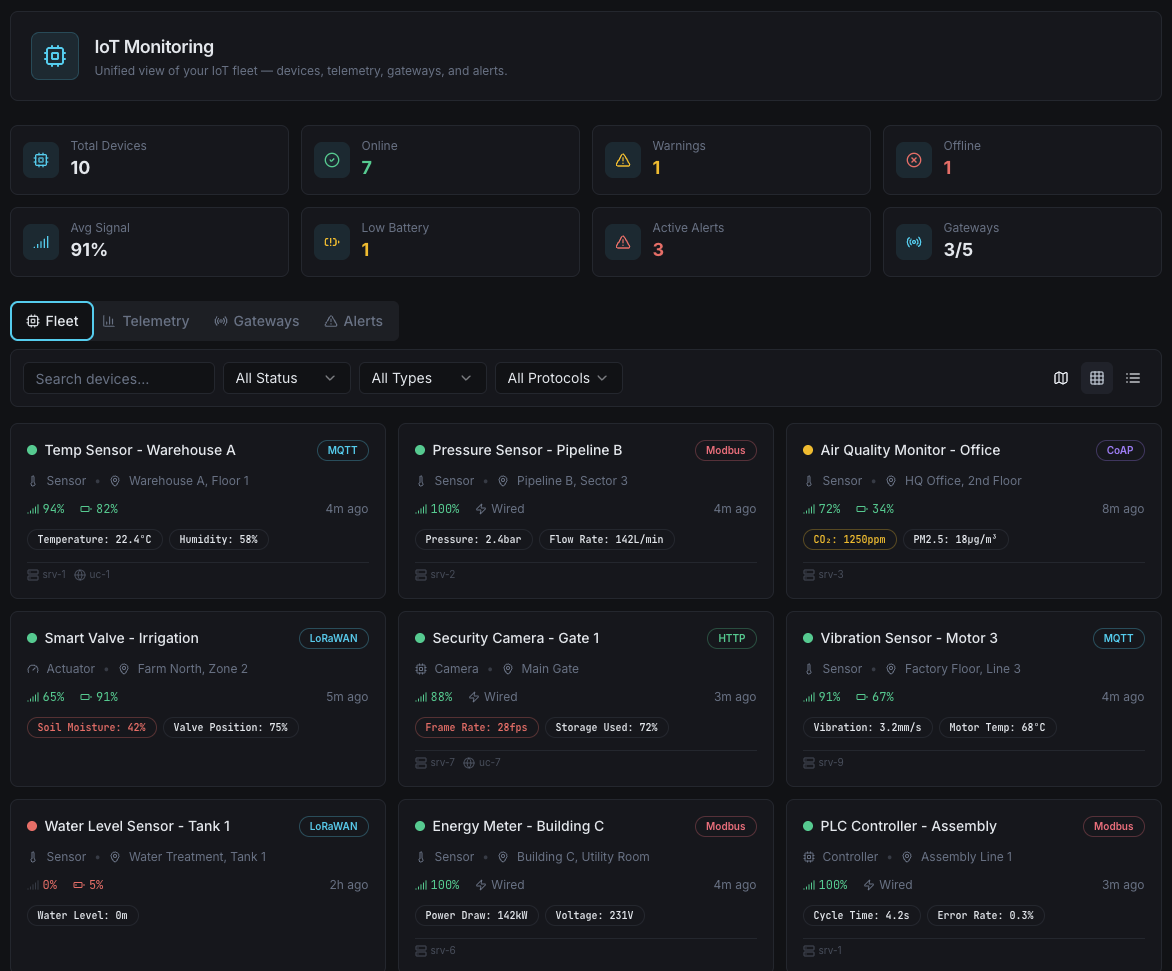This screenshot has height=971, width=1172.
Task: Switch to map view icon
Action: [1061, 378]
